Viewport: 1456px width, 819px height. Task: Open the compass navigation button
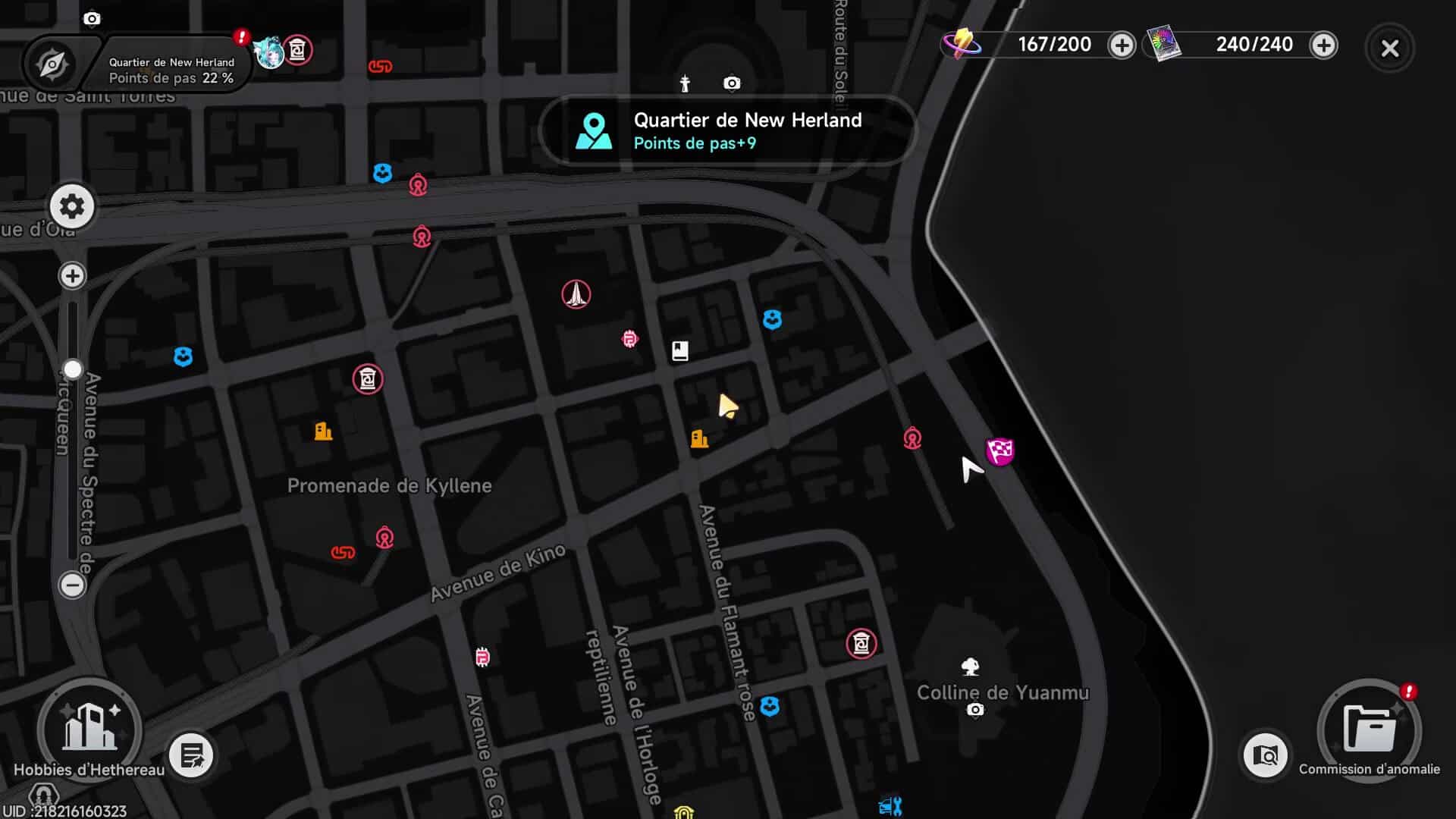click(52, 64)
